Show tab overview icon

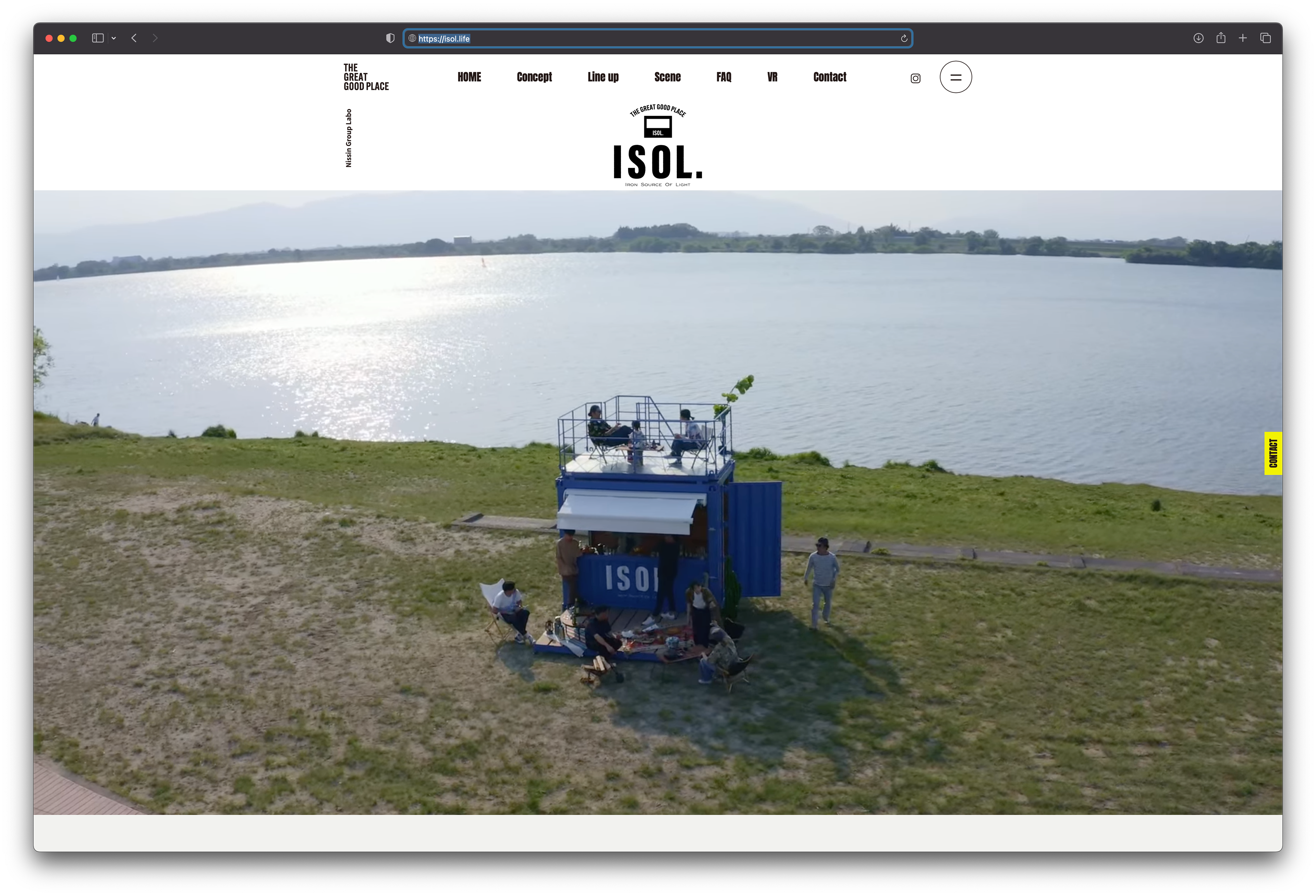(x=1266, y=38)
